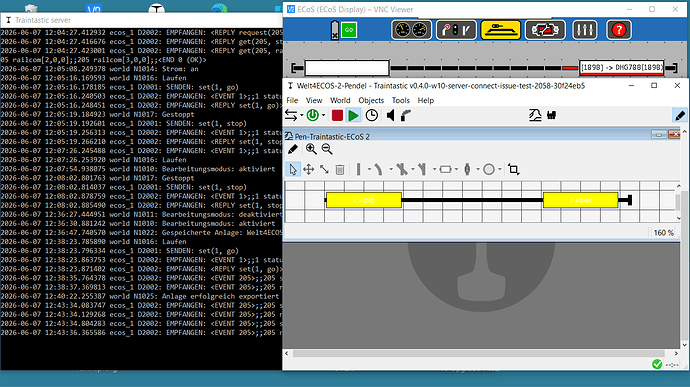Open the ECoS locomotive speedometer screen
This screenshot has height=387, width=690.
411,30
